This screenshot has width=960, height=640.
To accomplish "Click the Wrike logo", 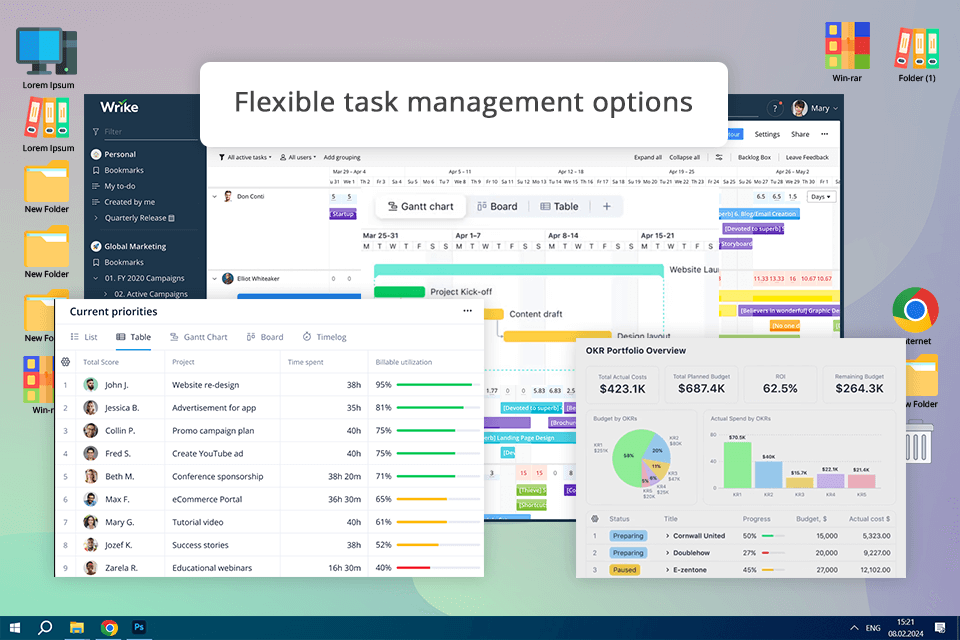I will coord(119,107).
